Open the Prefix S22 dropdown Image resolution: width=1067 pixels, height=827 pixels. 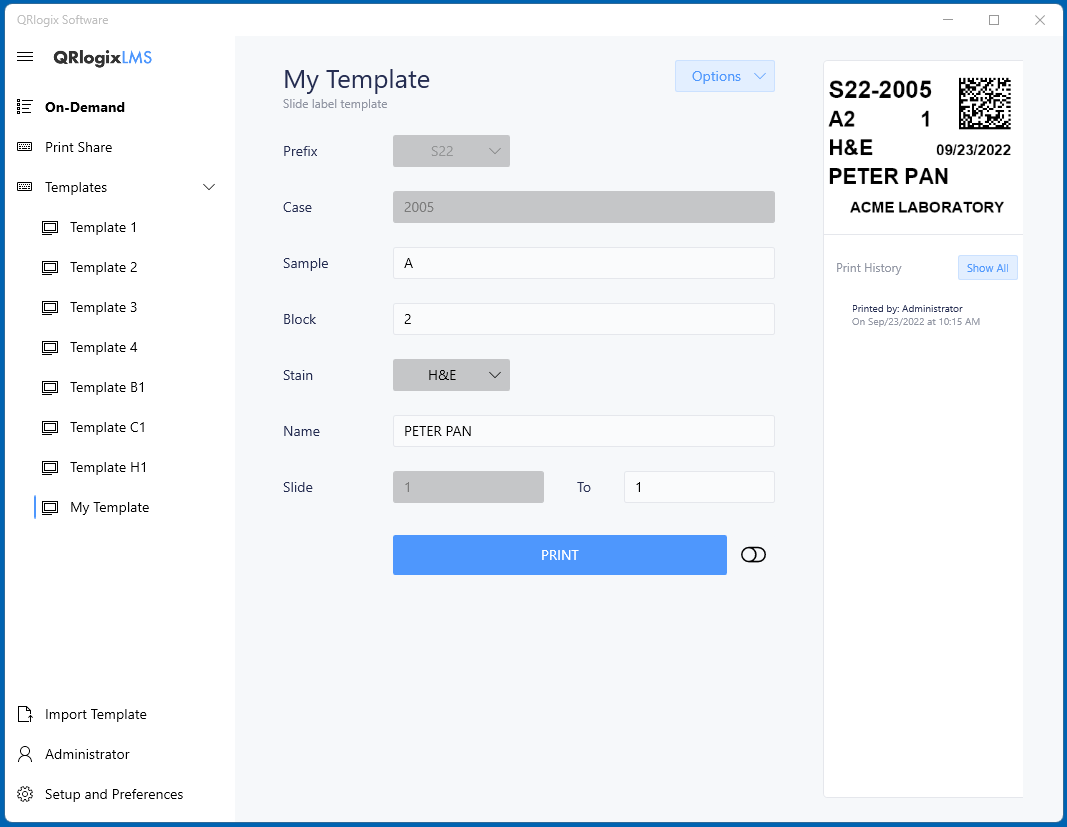[x=451, y=151]
